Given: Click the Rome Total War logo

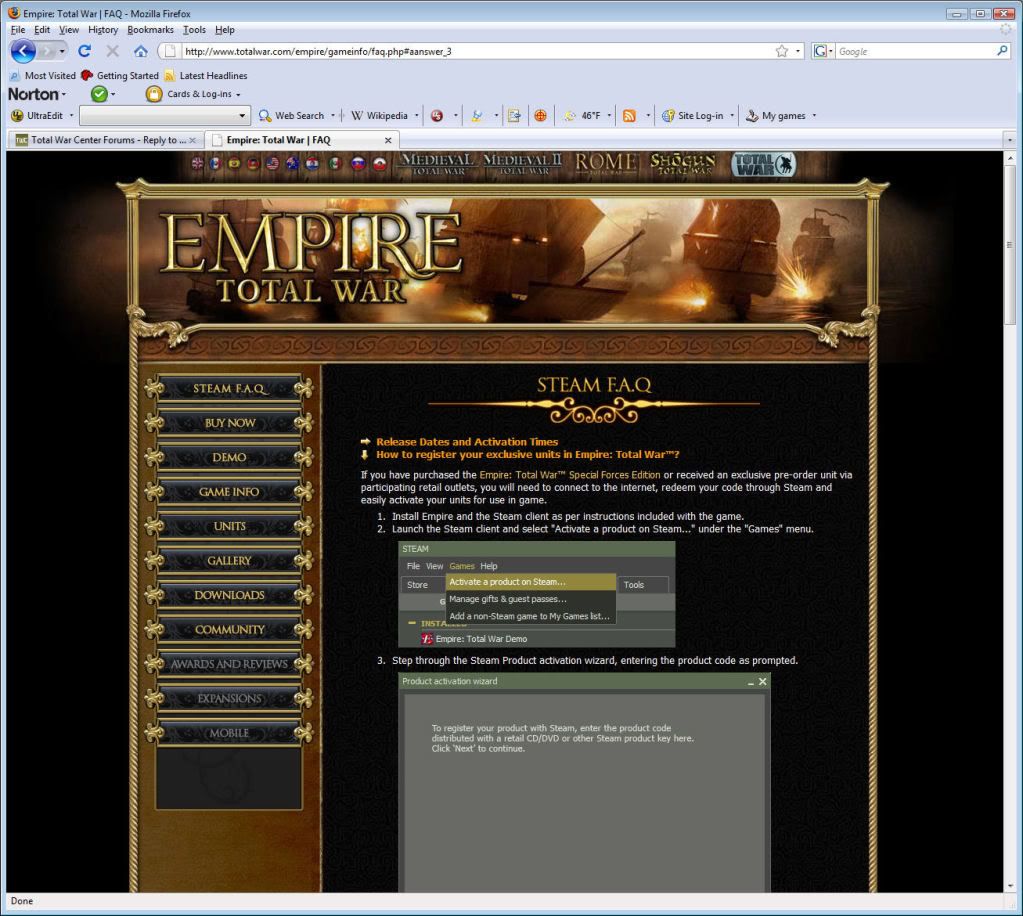Looking at the screenshot, I should (x=606, y=164).
